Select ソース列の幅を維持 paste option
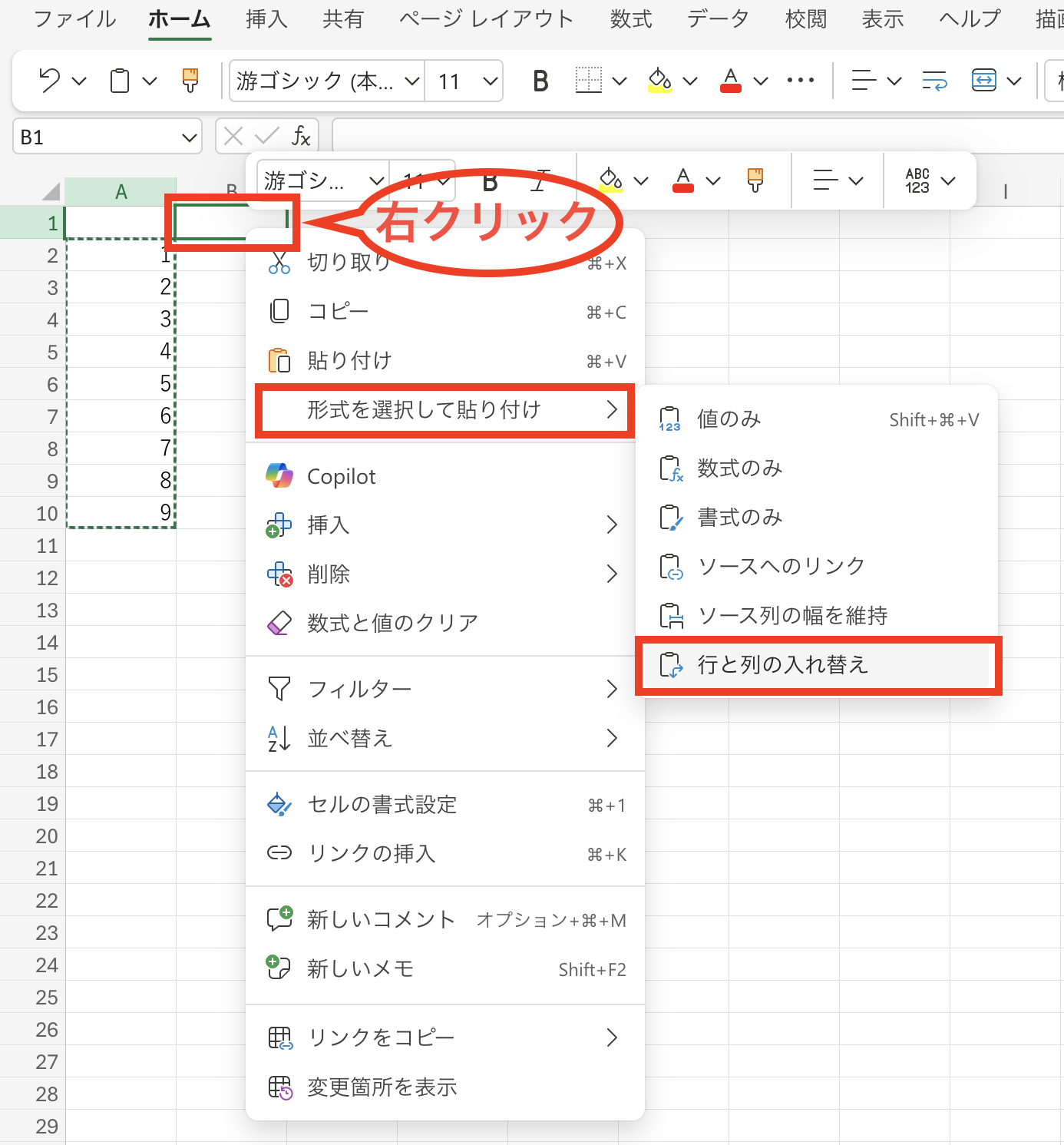The height and width of the screenshot is (1145, 1064). (818, 616)
